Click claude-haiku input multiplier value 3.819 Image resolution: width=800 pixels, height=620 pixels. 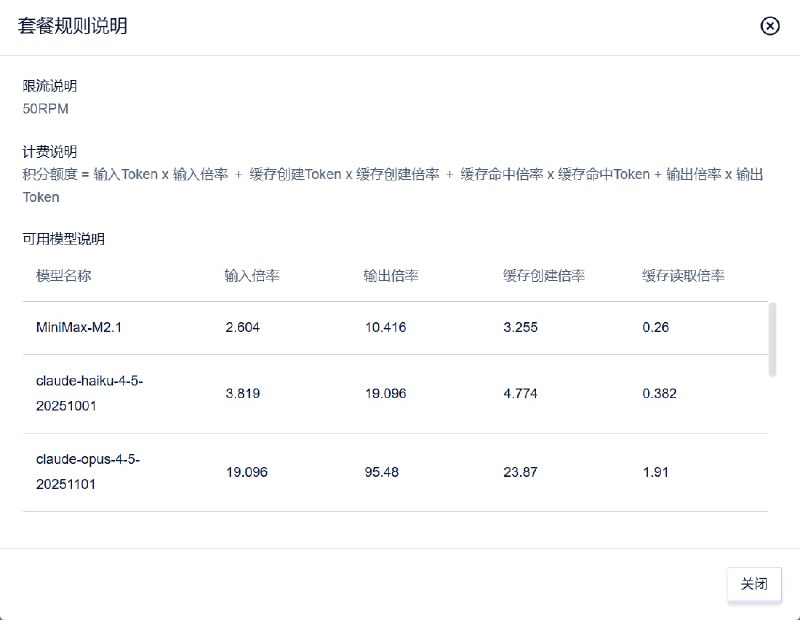point(243,393)
